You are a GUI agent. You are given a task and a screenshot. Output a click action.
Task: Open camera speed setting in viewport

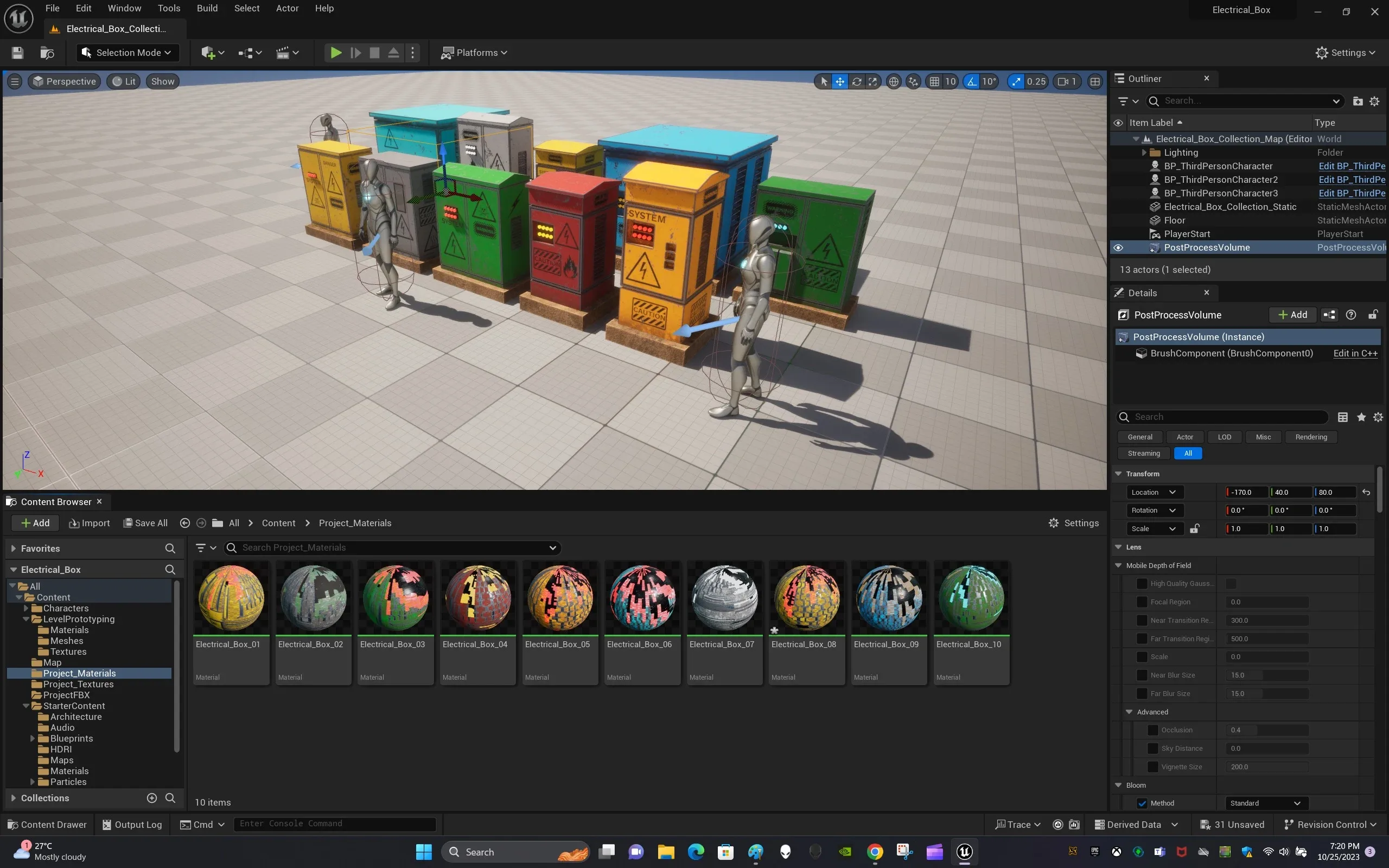pos(1066,81)
